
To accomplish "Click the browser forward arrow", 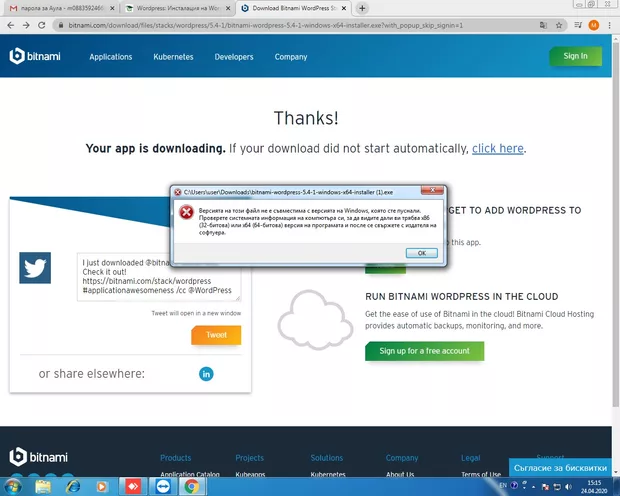I will pos(26,25).
